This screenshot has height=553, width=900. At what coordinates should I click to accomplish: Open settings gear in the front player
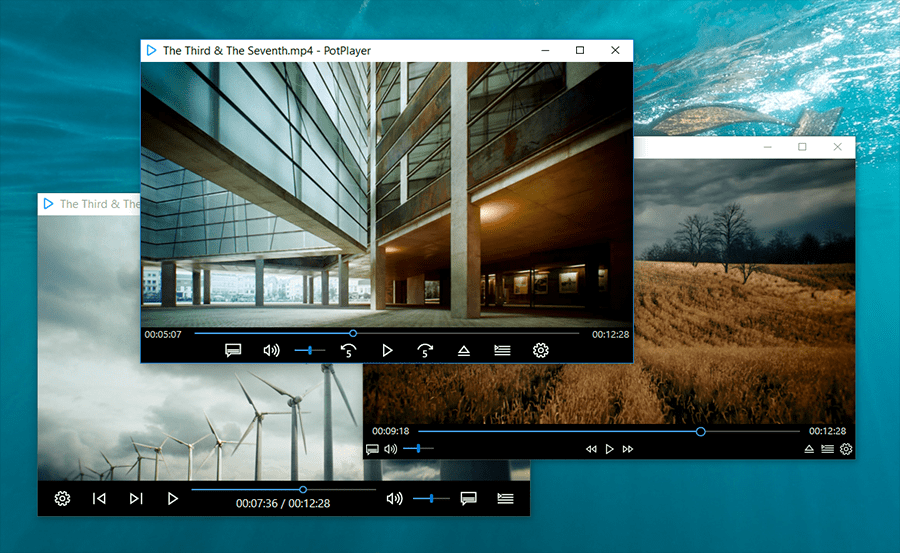tap(541, 350)
